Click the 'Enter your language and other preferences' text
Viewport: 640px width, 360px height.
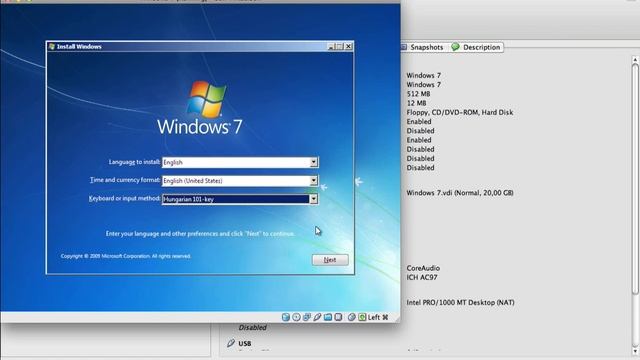[x=200, y=233]
